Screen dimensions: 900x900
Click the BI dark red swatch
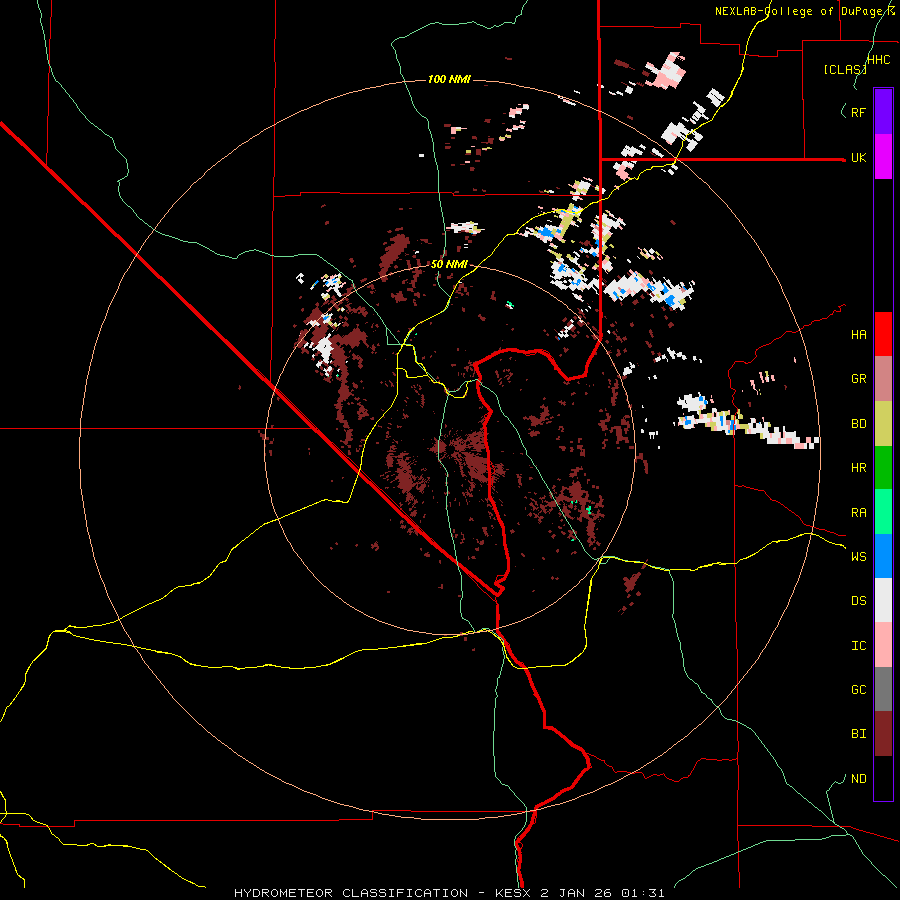(883, 734)
